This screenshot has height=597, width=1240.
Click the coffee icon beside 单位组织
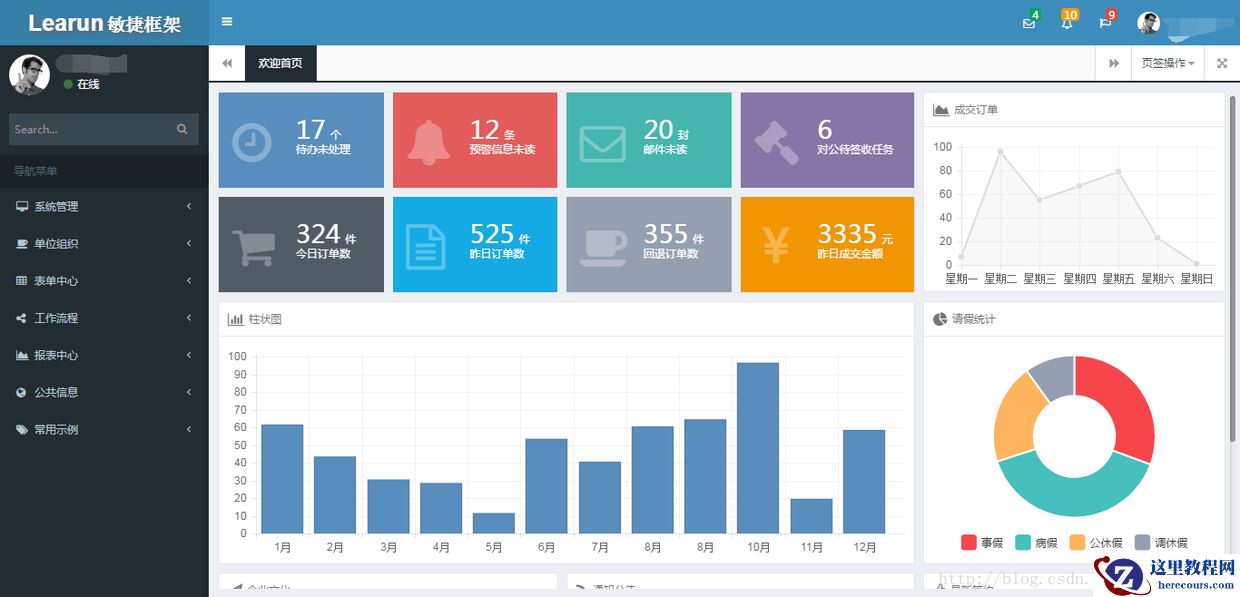[x=22, y=244]
